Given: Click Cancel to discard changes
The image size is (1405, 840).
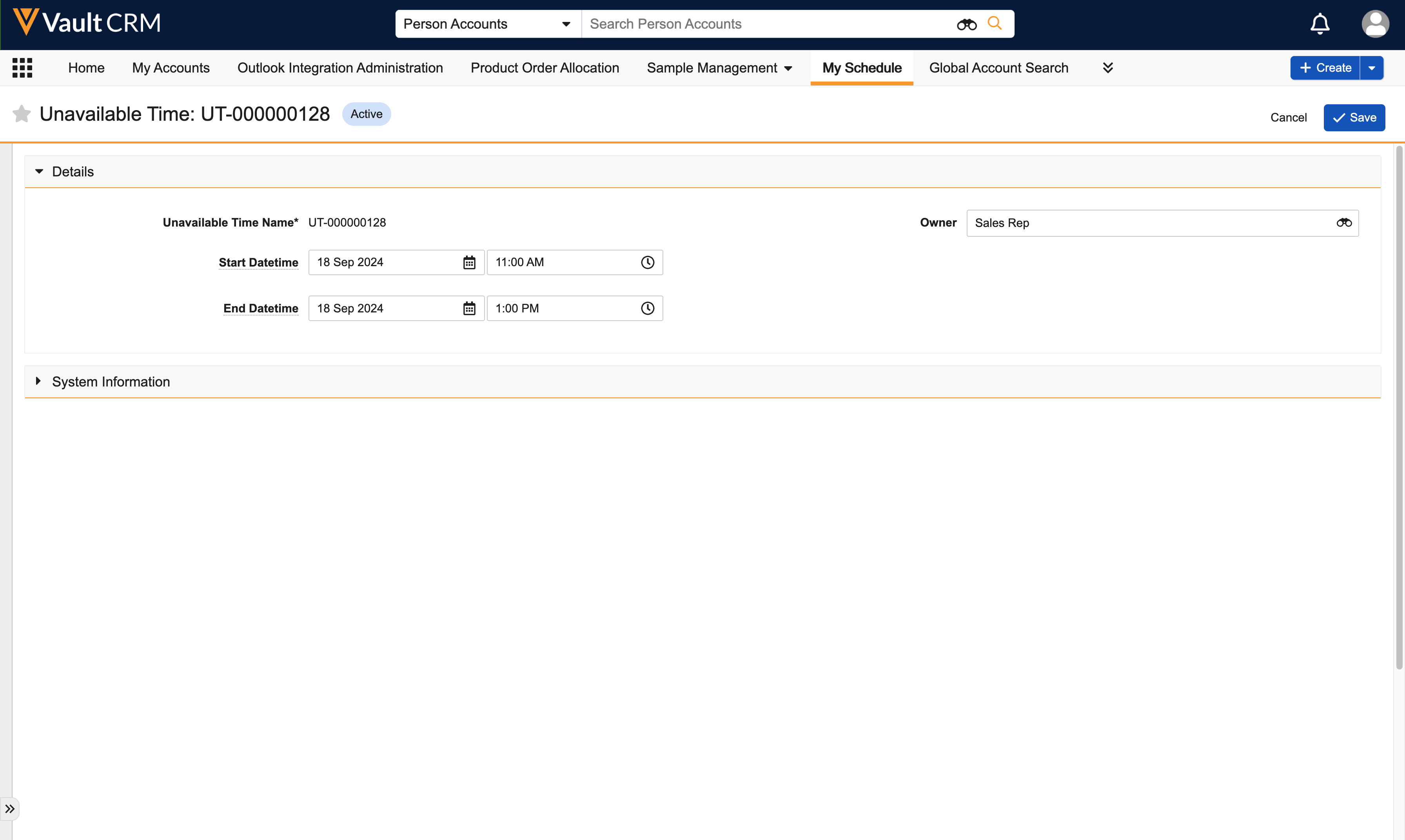Looking at the screenshot, I should tap(1288, 118).
